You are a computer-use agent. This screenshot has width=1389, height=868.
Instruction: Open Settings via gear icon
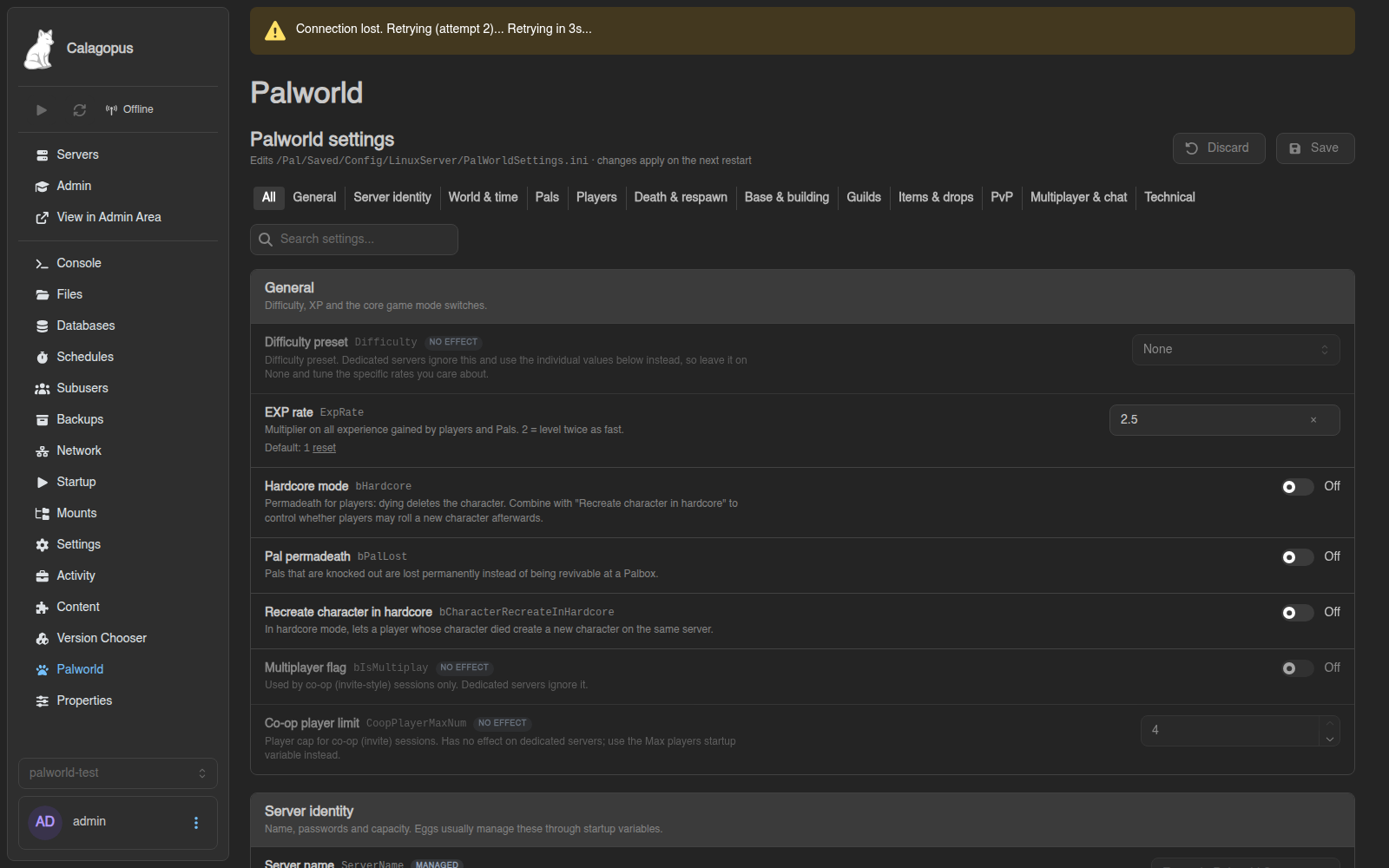click(x=42, y=544)
